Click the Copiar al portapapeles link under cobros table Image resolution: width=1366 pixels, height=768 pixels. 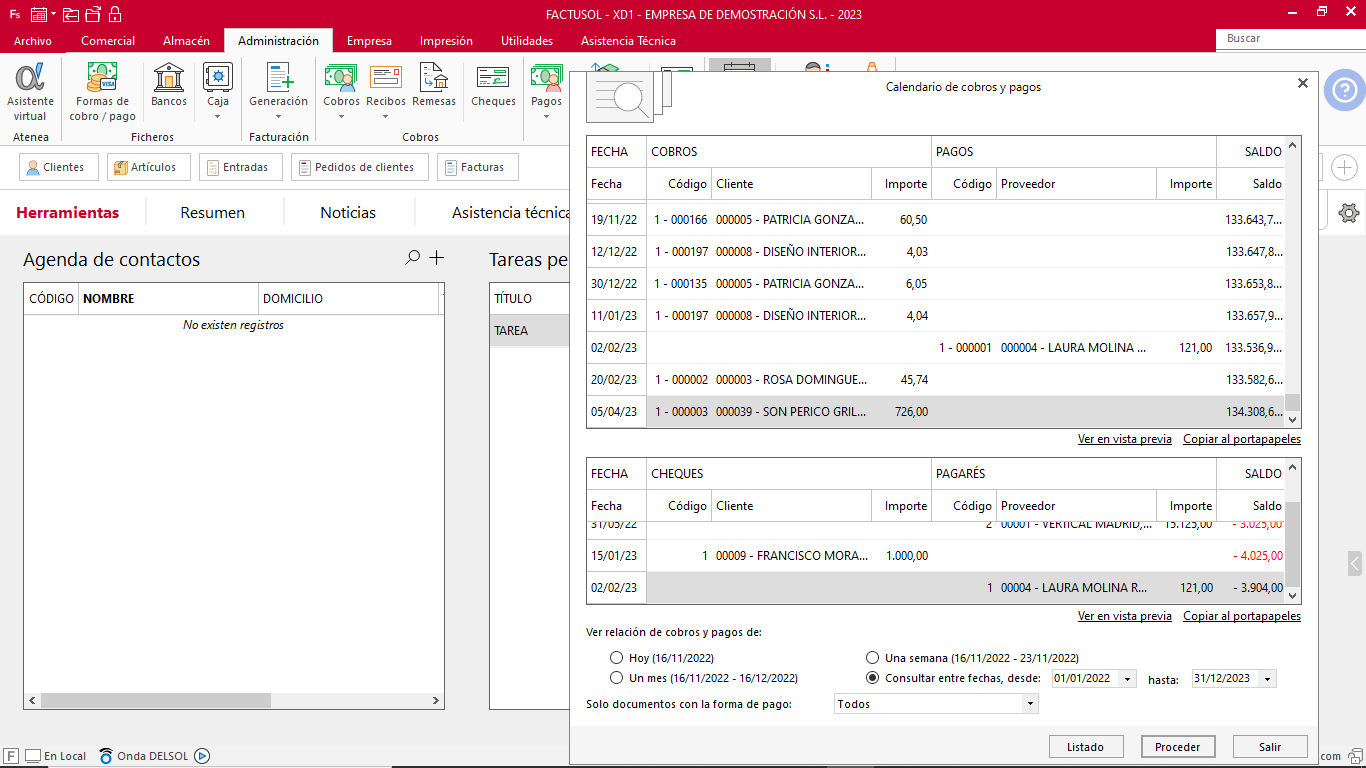point(1241,439)
